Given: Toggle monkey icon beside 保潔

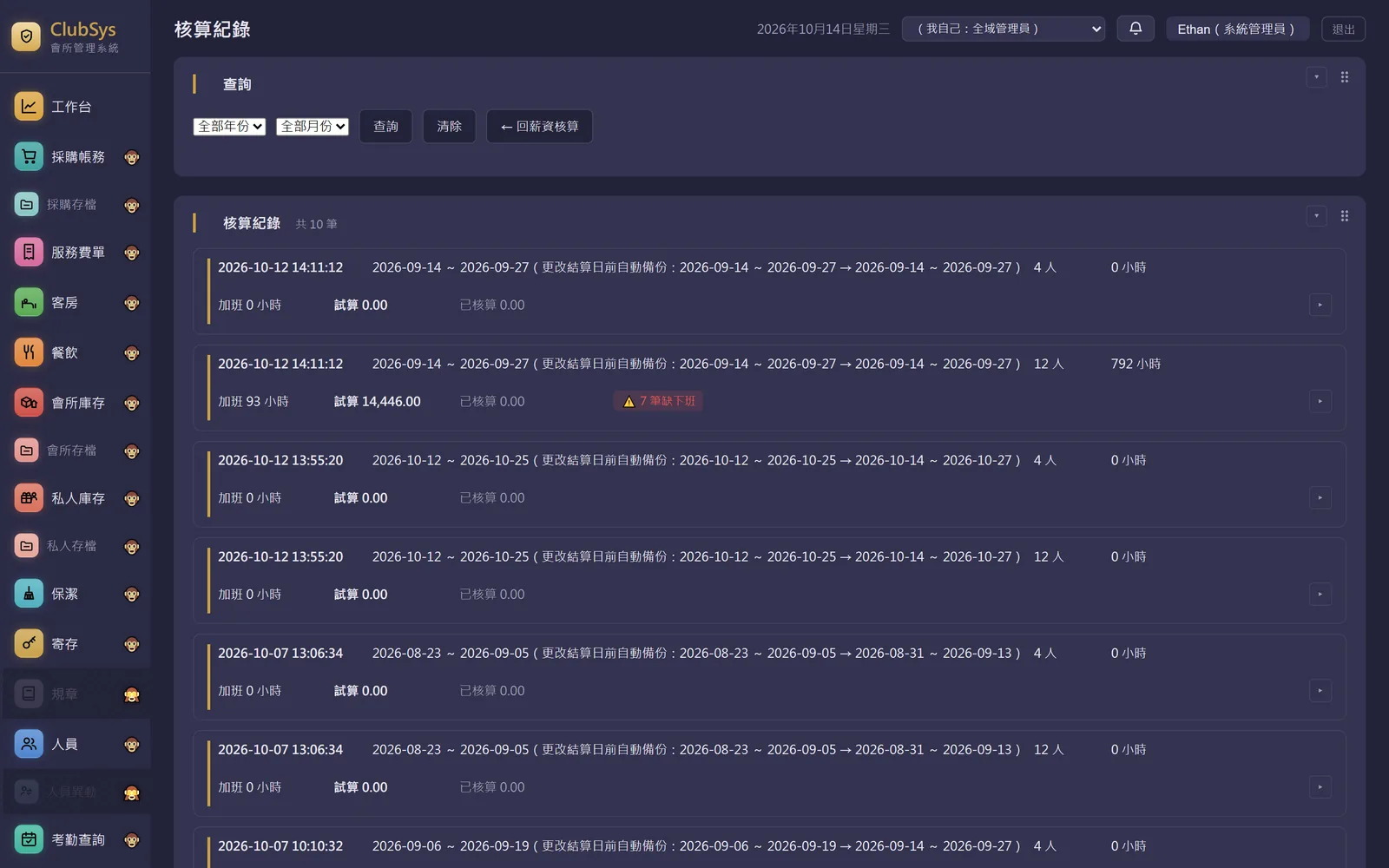Looking at the screenshot, I should tap(132, 595).
